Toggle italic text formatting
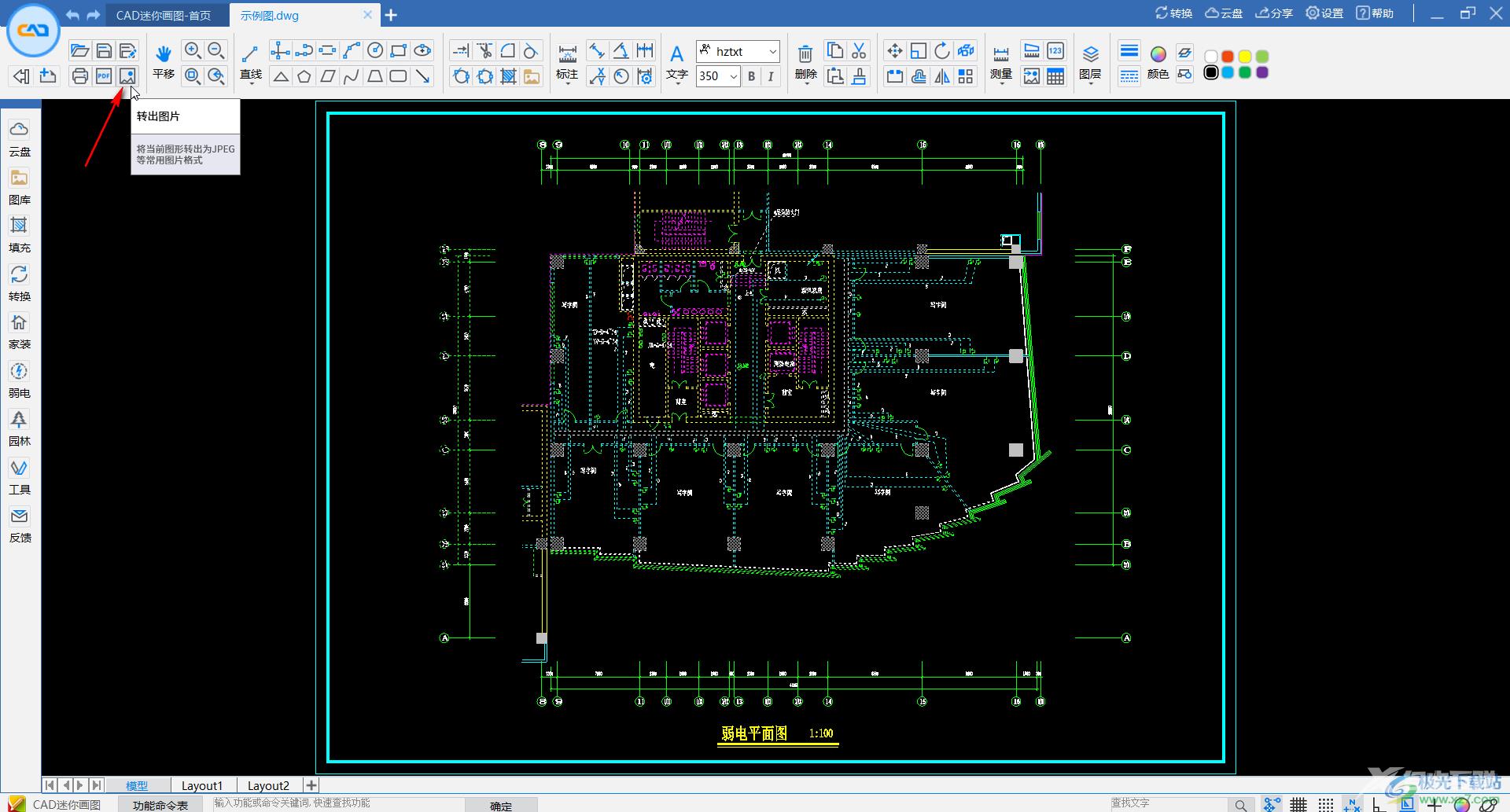This screenshot has height=812, width=1510. pyautogui.click(x=771, y=76)
